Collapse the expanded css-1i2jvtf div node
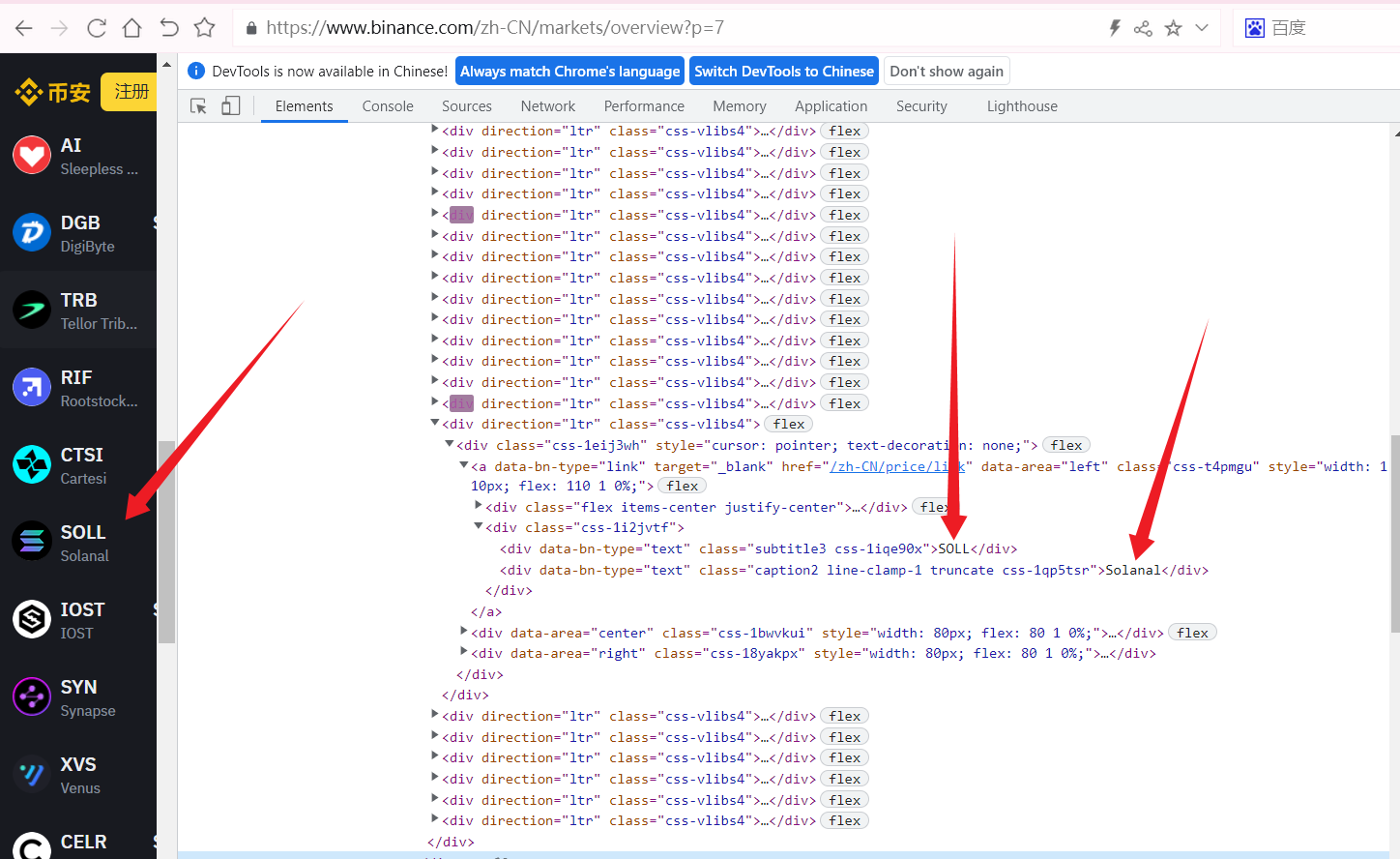1400x859 pixels. pyautogui.click(x=478, y=527)
